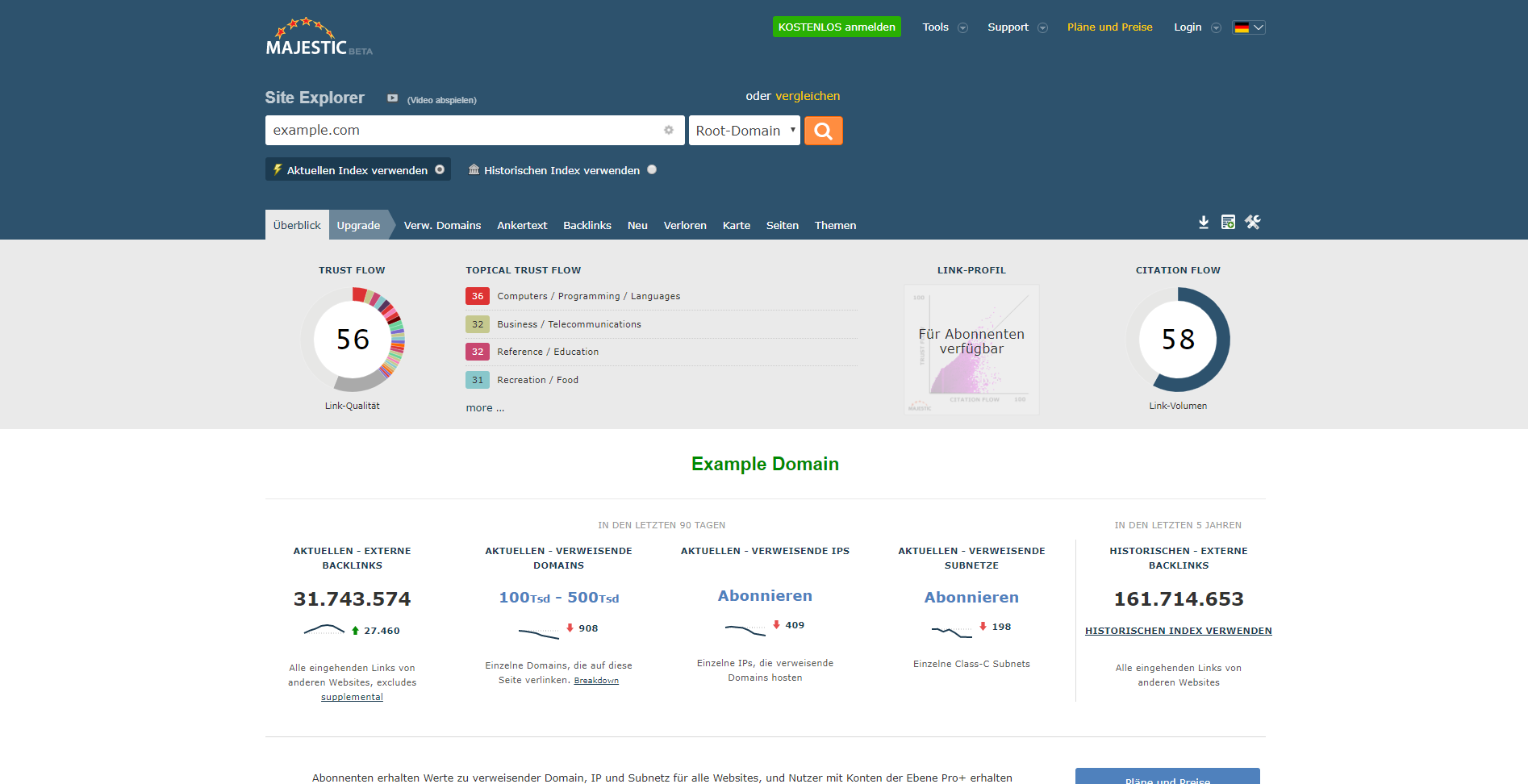Click the Example Domain title
The height and width of the screenshot is (784, 1528).
(765, 464)
